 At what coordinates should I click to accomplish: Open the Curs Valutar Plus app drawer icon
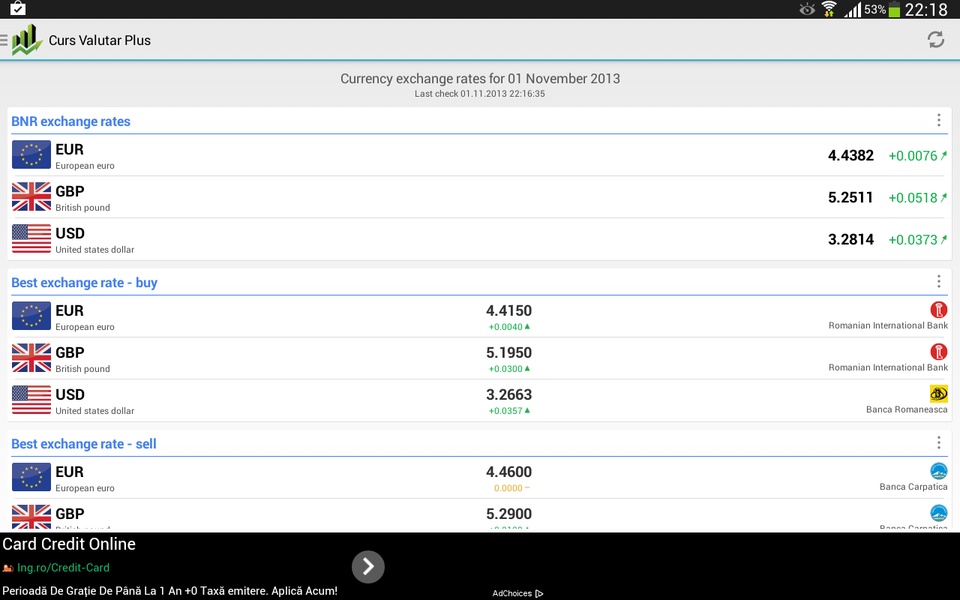pyautogui.click(x=23, y=40)
